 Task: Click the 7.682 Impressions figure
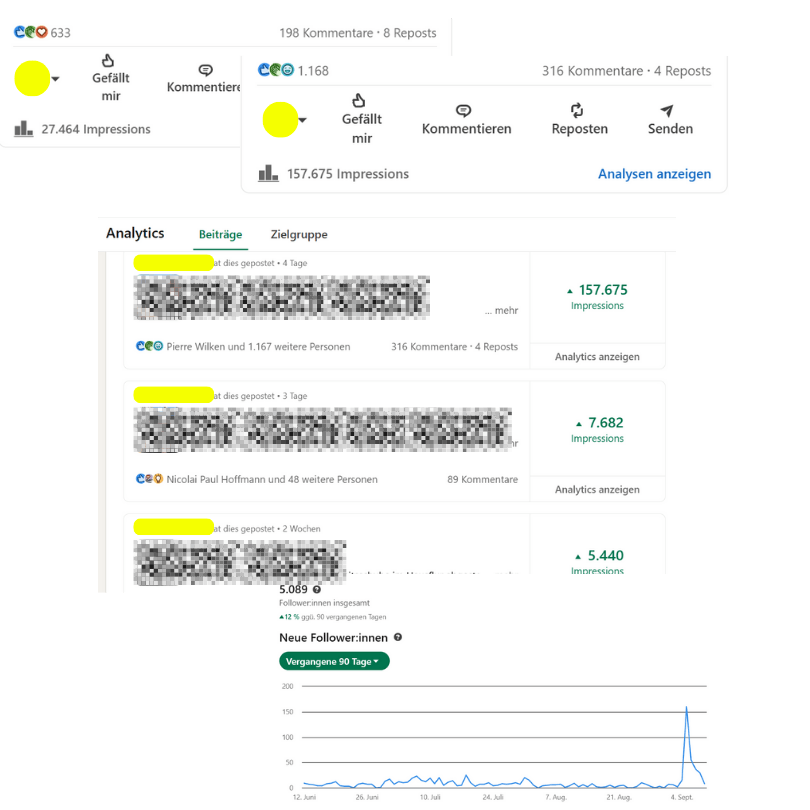point(598,429)
